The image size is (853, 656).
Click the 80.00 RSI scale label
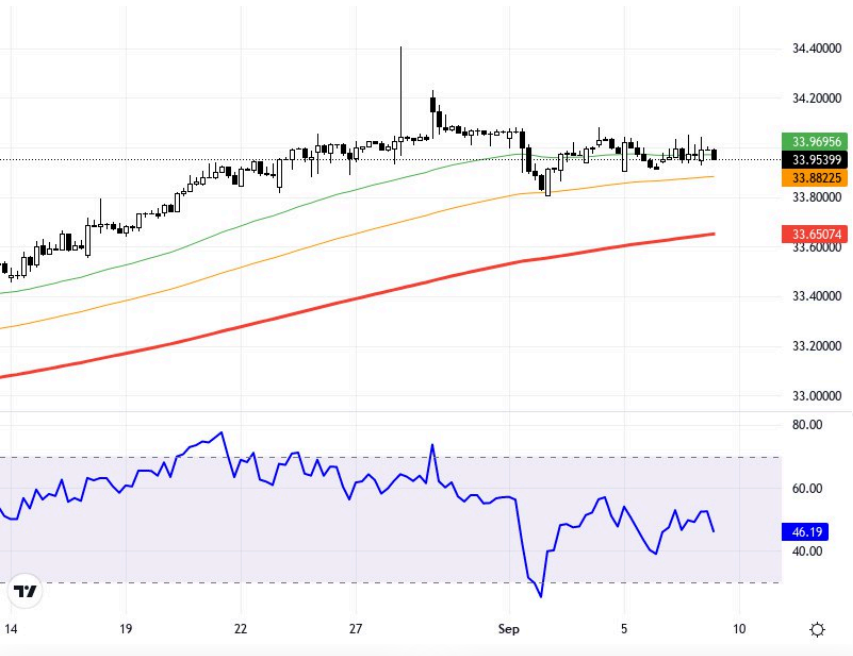pos(806,425)
